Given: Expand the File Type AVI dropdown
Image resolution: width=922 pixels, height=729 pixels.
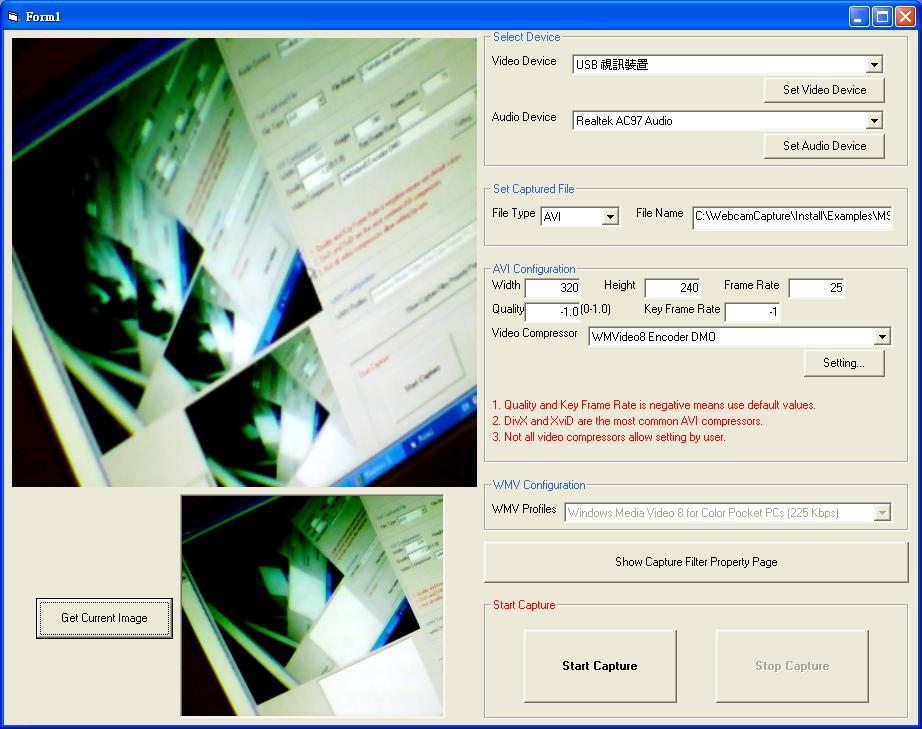Looking at the screenshot, I should 610,217.
